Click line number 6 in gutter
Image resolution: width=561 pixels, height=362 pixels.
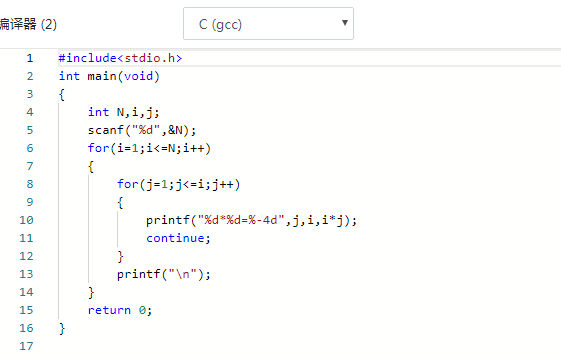[x=30, y=148]
